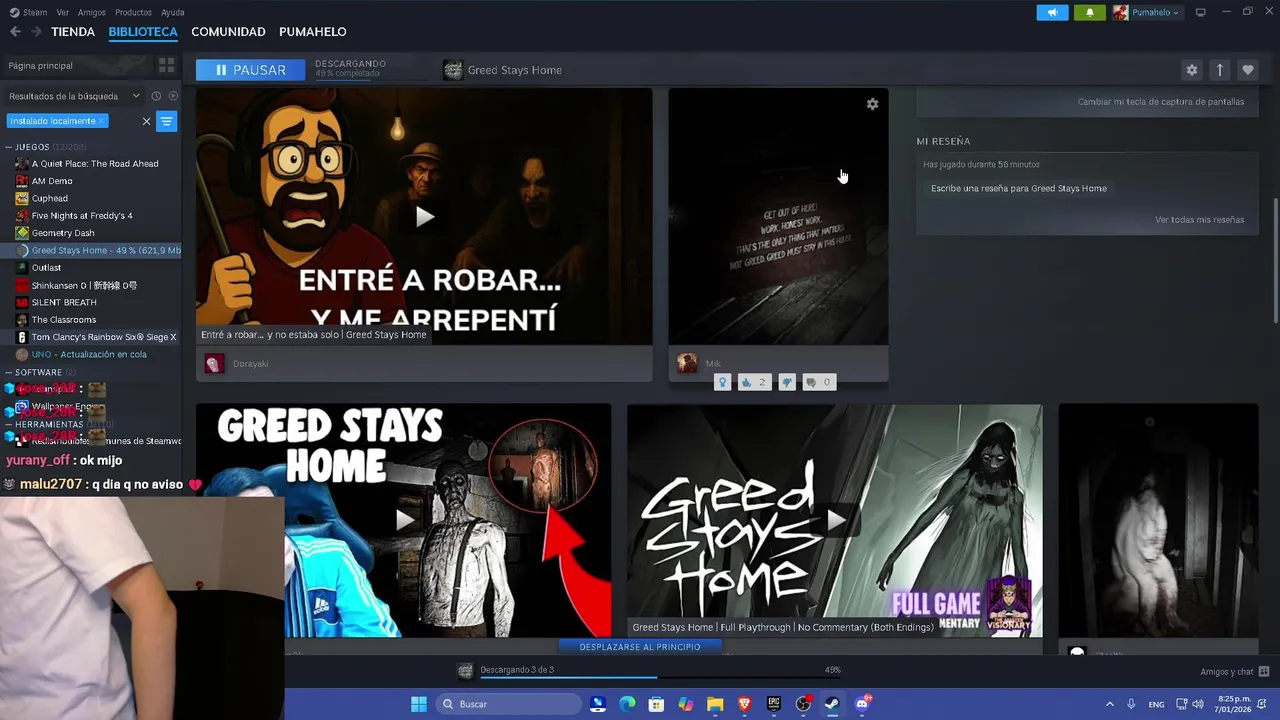The image size is (1280, 720).
Task: Open Steam Big Picture mode icon
Action: tap(1201, 12)
